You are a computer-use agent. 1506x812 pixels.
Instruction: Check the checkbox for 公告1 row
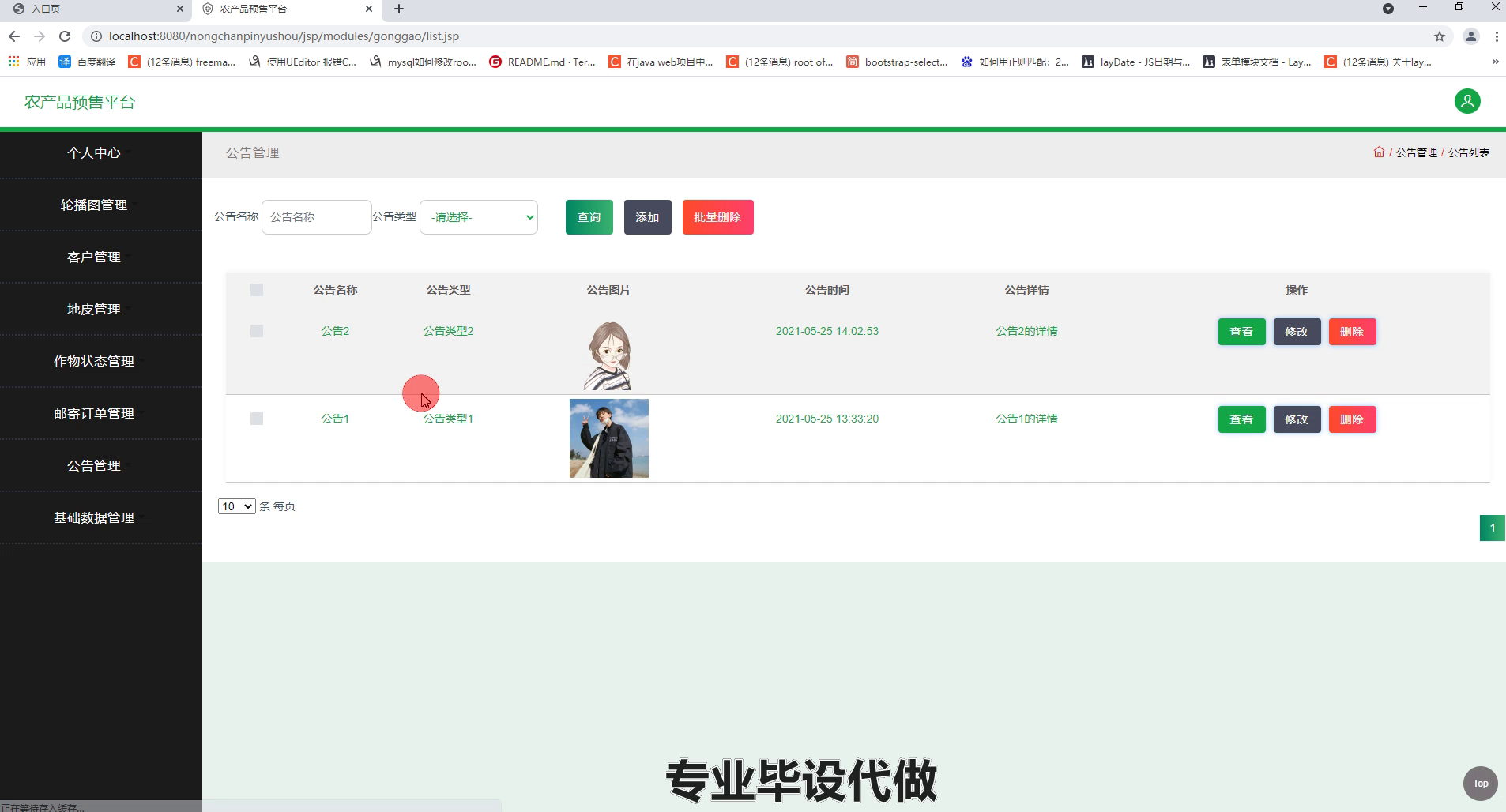[257, 419]
